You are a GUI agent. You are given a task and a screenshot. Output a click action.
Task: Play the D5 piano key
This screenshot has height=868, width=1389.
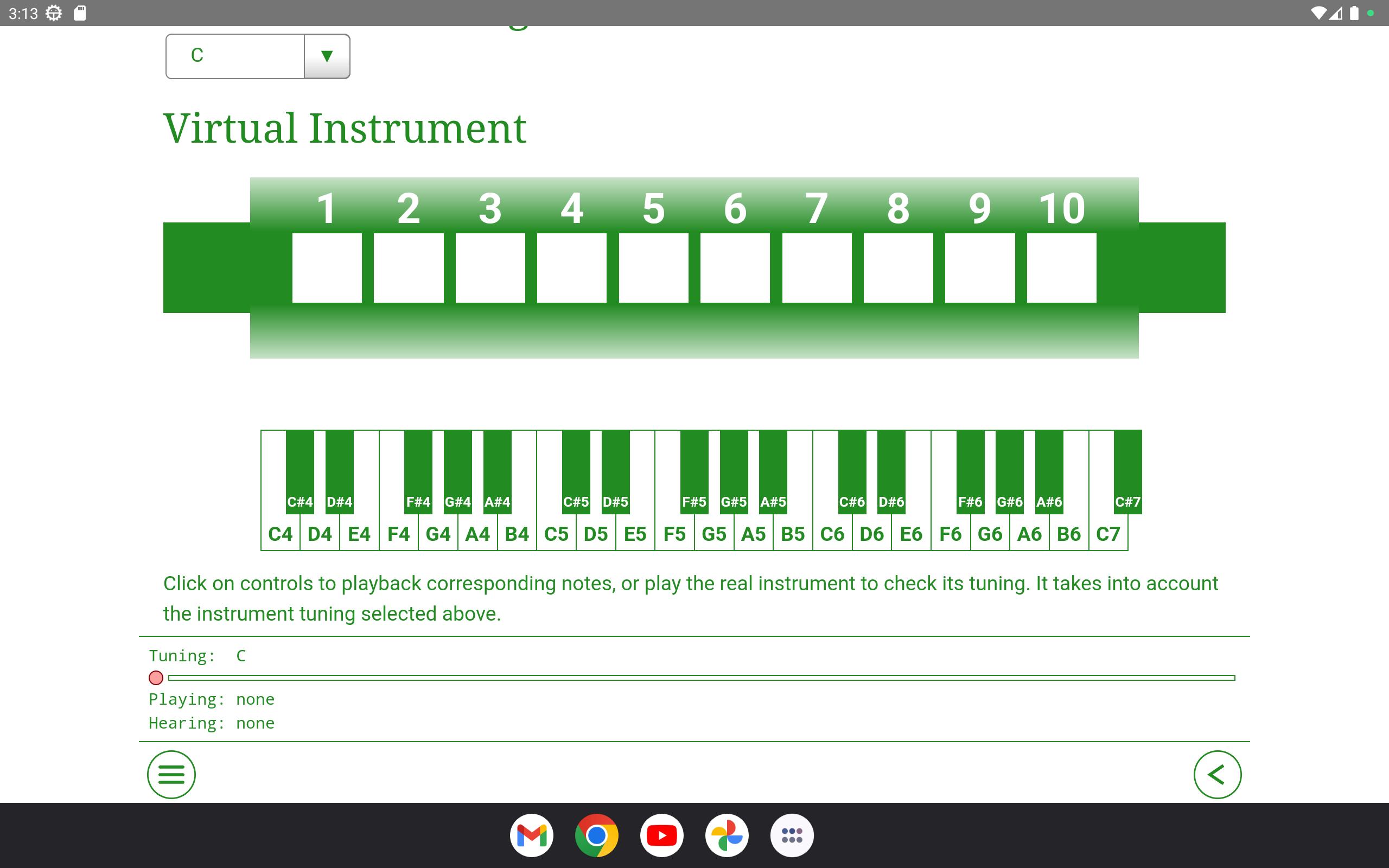coord(596,534)
